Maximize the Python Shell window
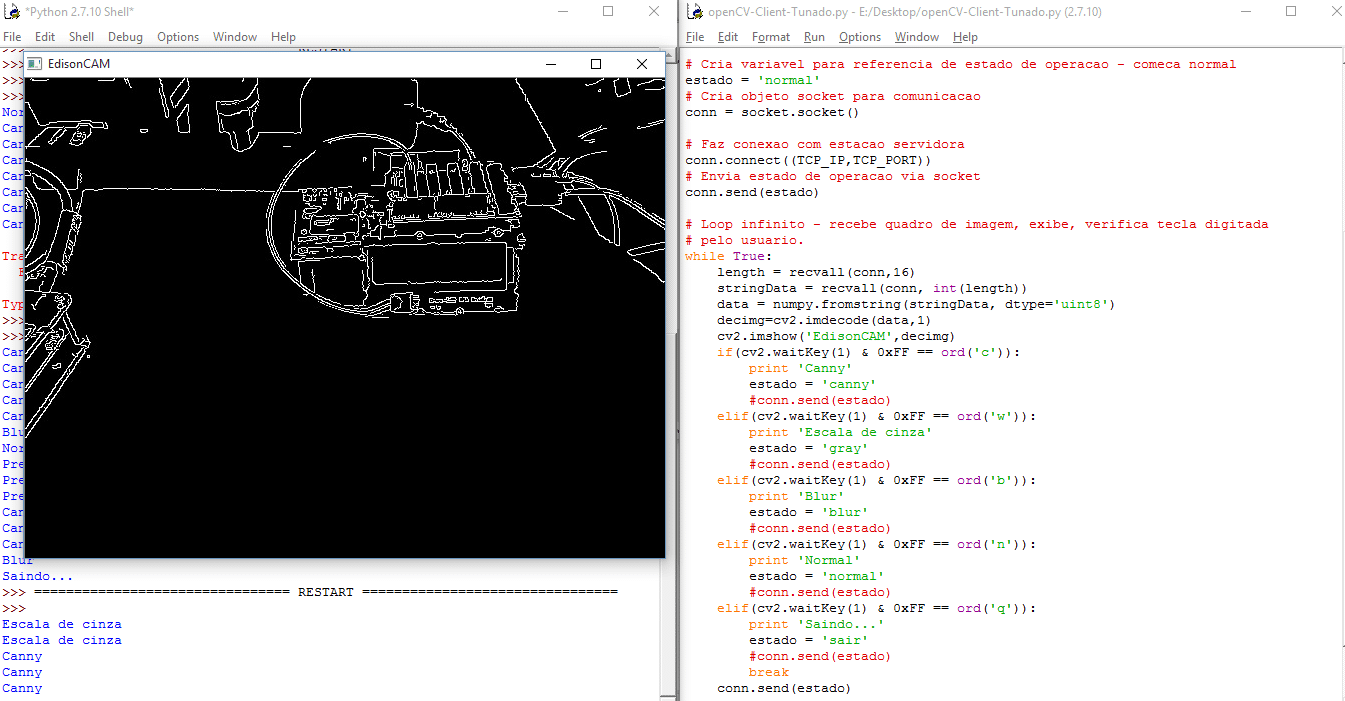The height and width of the screenshot is (701, 1345). pyautogui.click(x=608, y=11)
